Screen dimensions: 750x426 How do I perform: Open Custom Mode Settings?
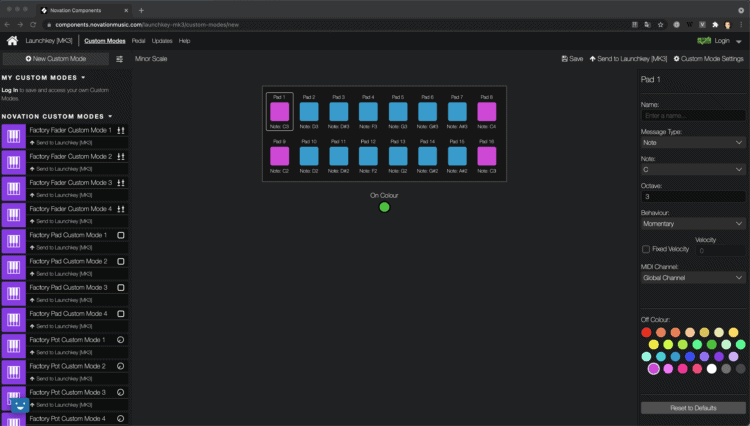coord(708,59)
